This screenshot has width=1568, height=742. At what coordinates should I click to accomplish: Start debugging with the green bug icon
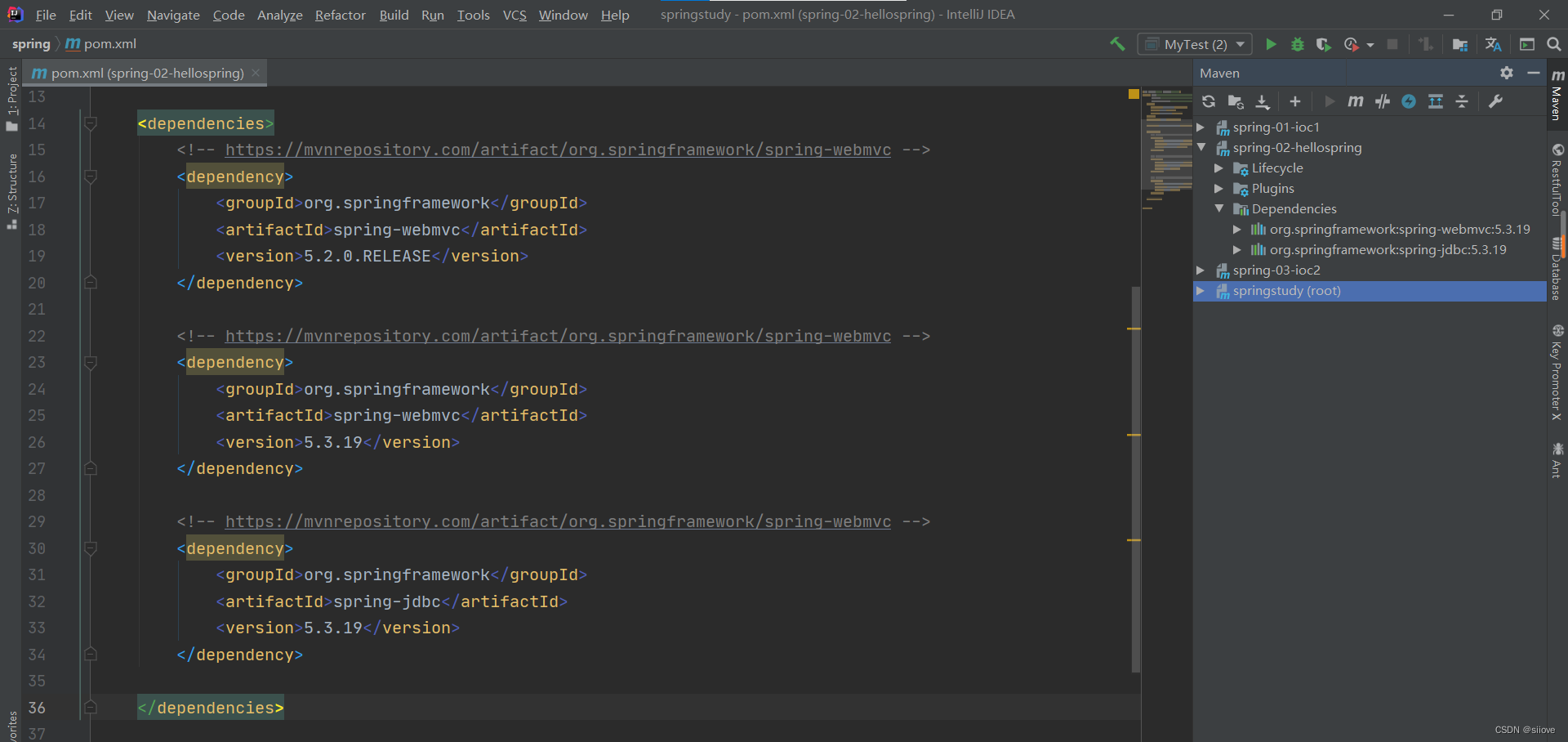click(x=1297, y=44)
